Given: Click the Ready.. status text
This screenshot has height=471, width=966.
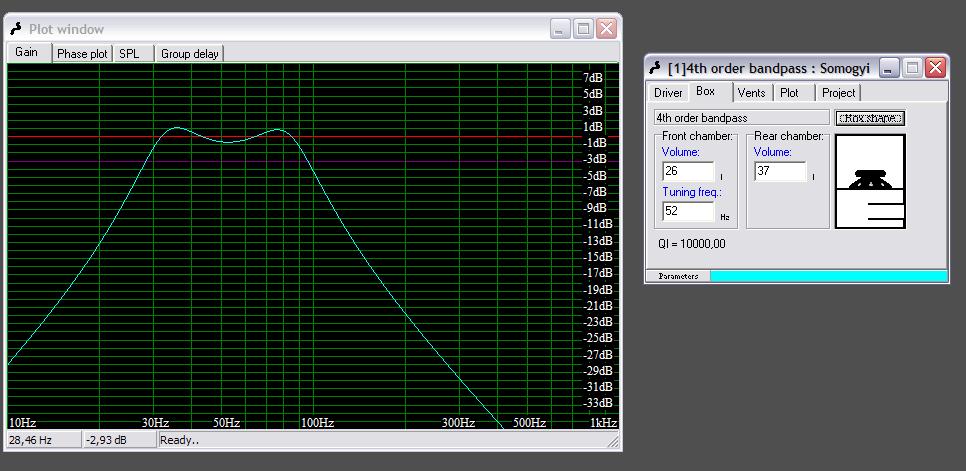Looking at the screenshot, I should [179, 440].
